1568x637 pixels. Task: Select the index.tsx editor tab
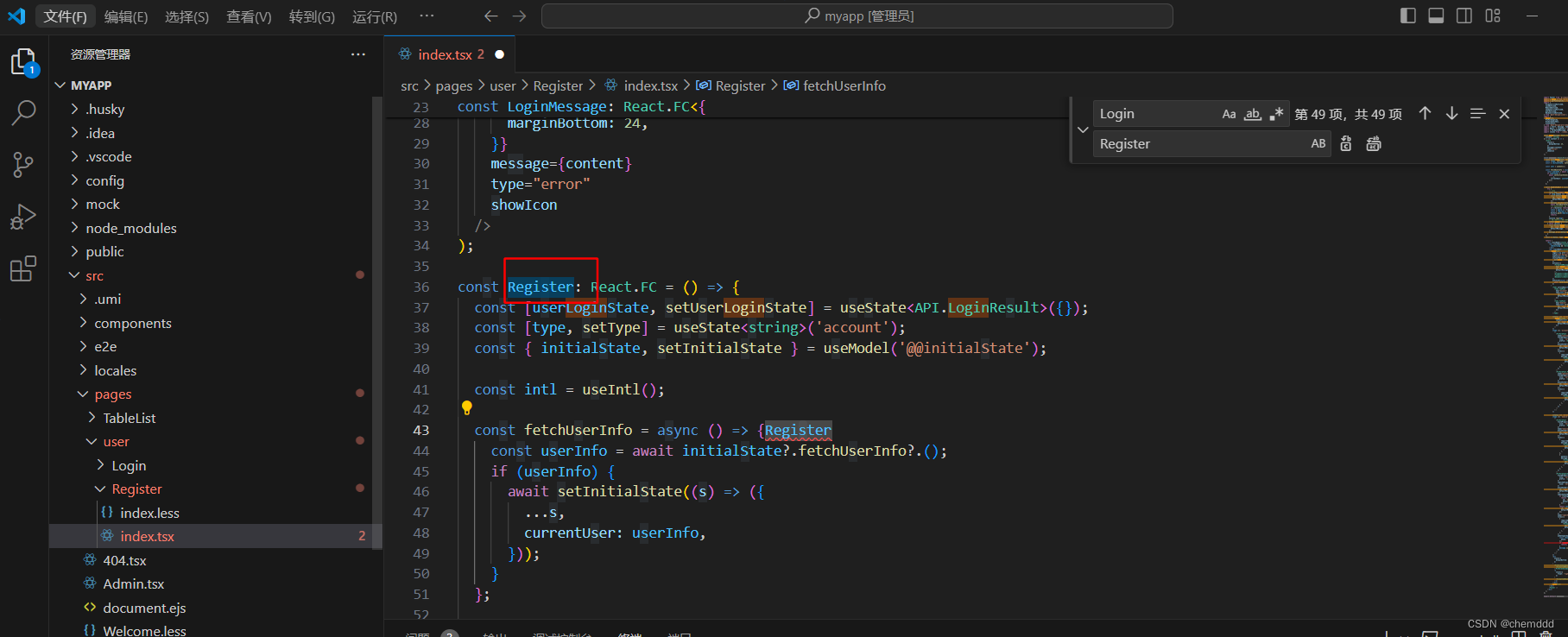point(449,54)
